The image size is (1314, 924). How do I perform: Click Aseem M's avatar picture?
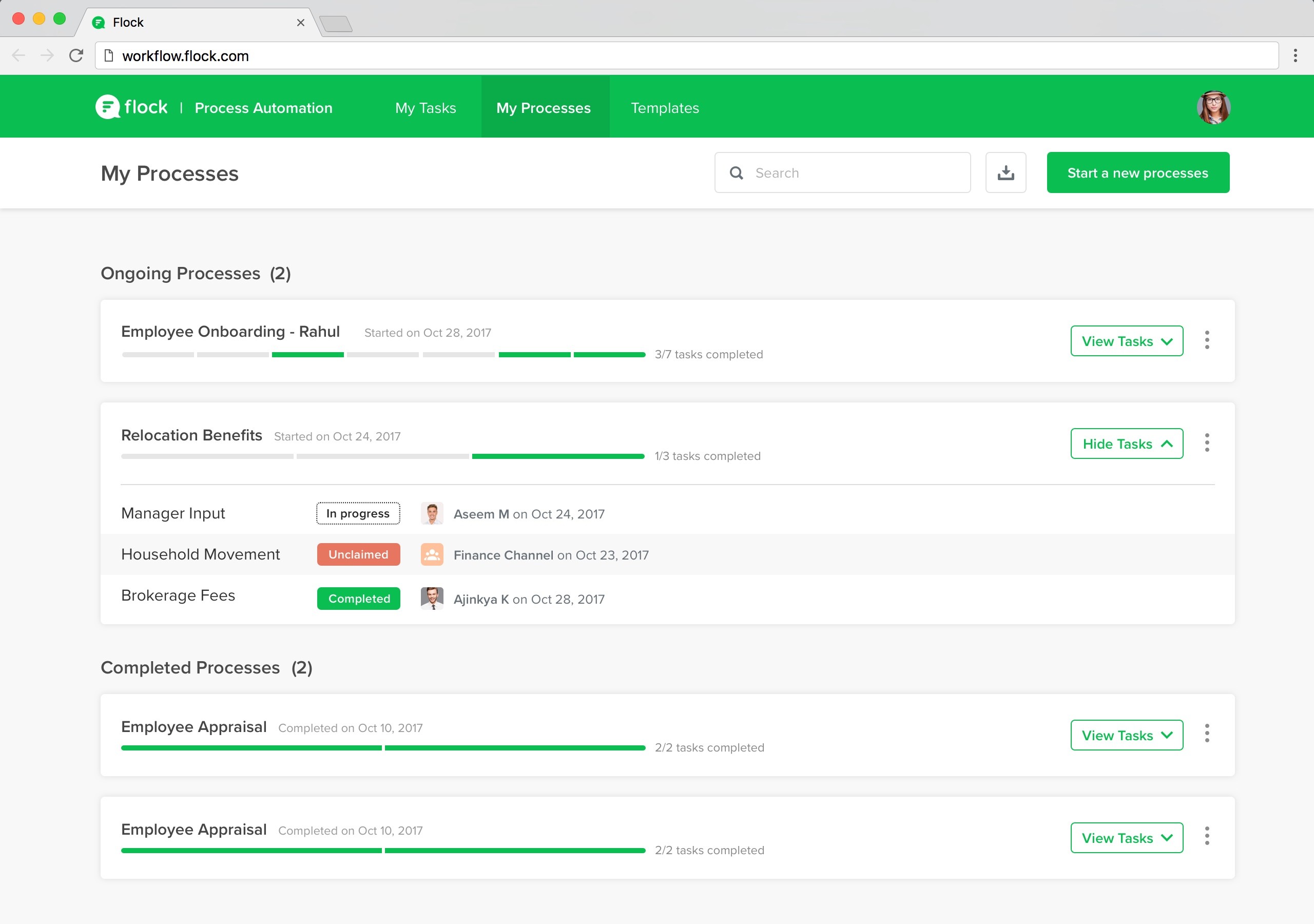coord(432,513)
